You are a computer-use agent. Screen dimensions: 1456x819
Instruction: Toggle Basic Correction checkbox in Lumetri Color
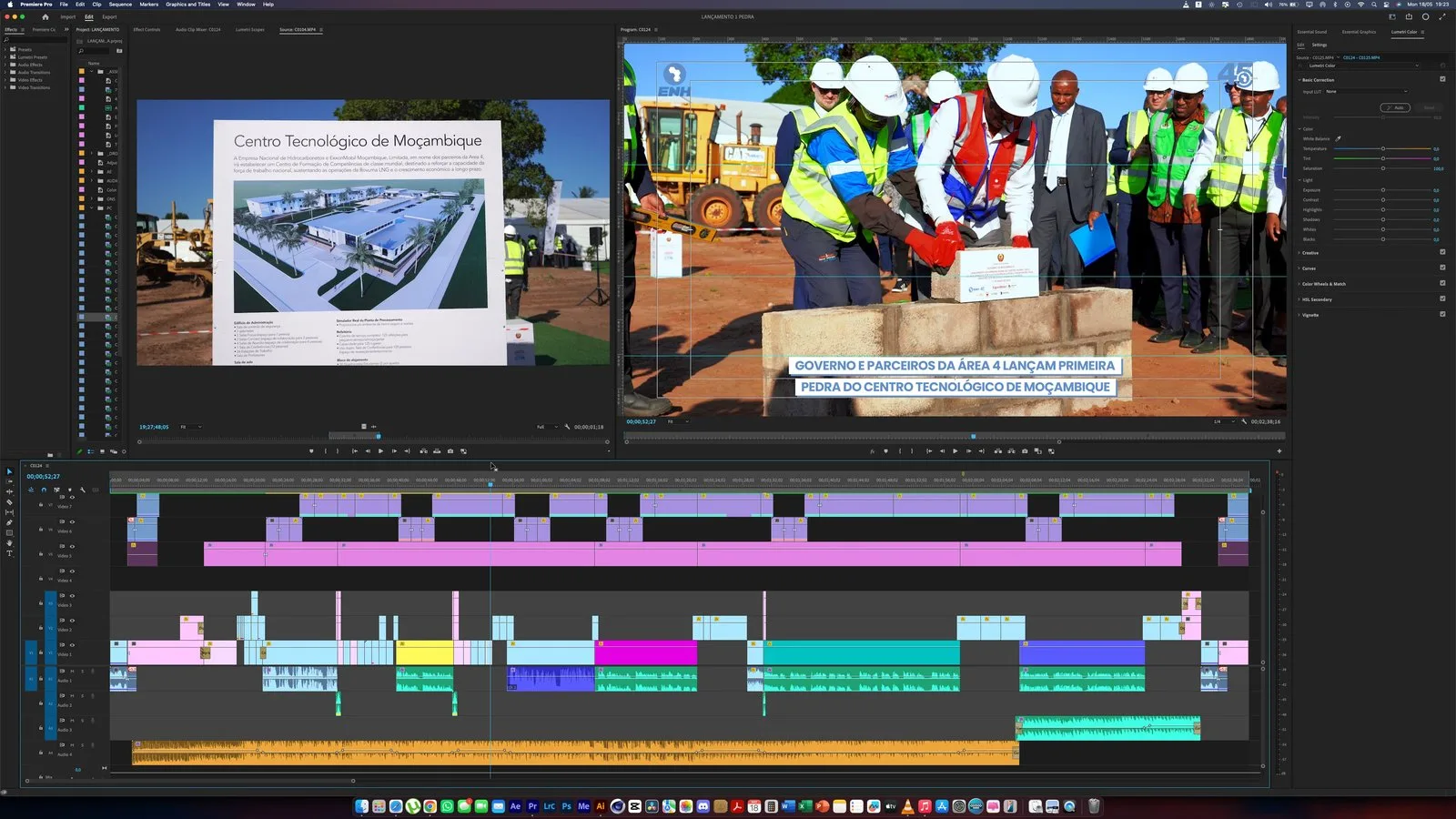click(1442, 79)
